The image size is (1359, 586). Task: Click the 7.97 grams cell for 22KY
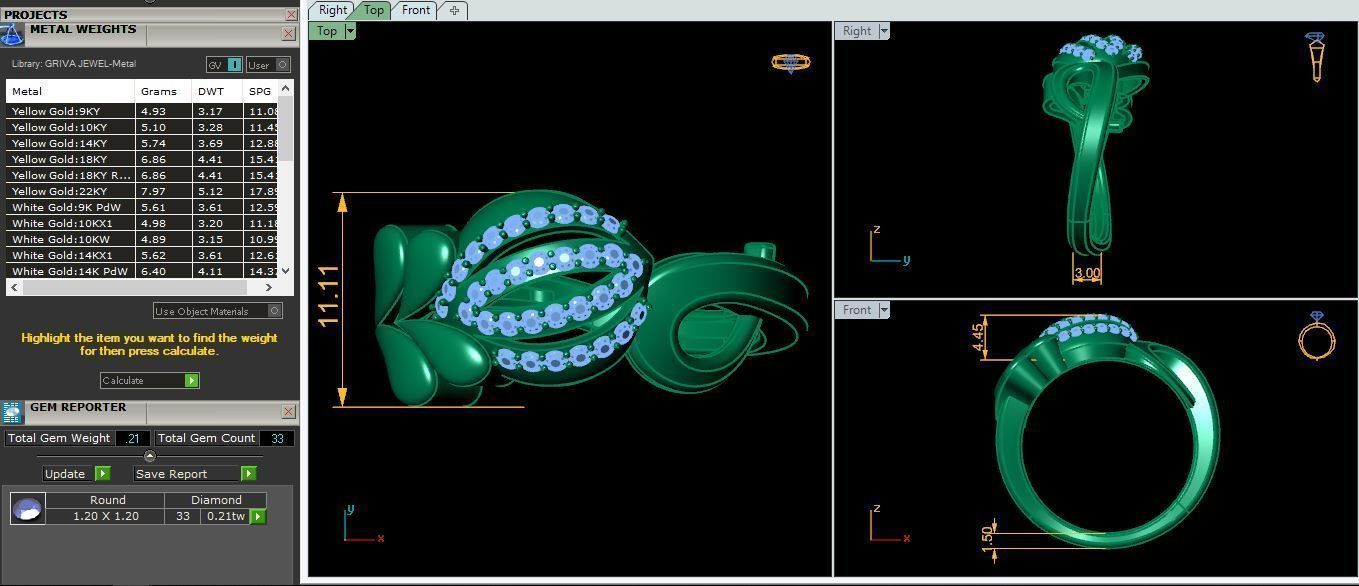point(163,191)
